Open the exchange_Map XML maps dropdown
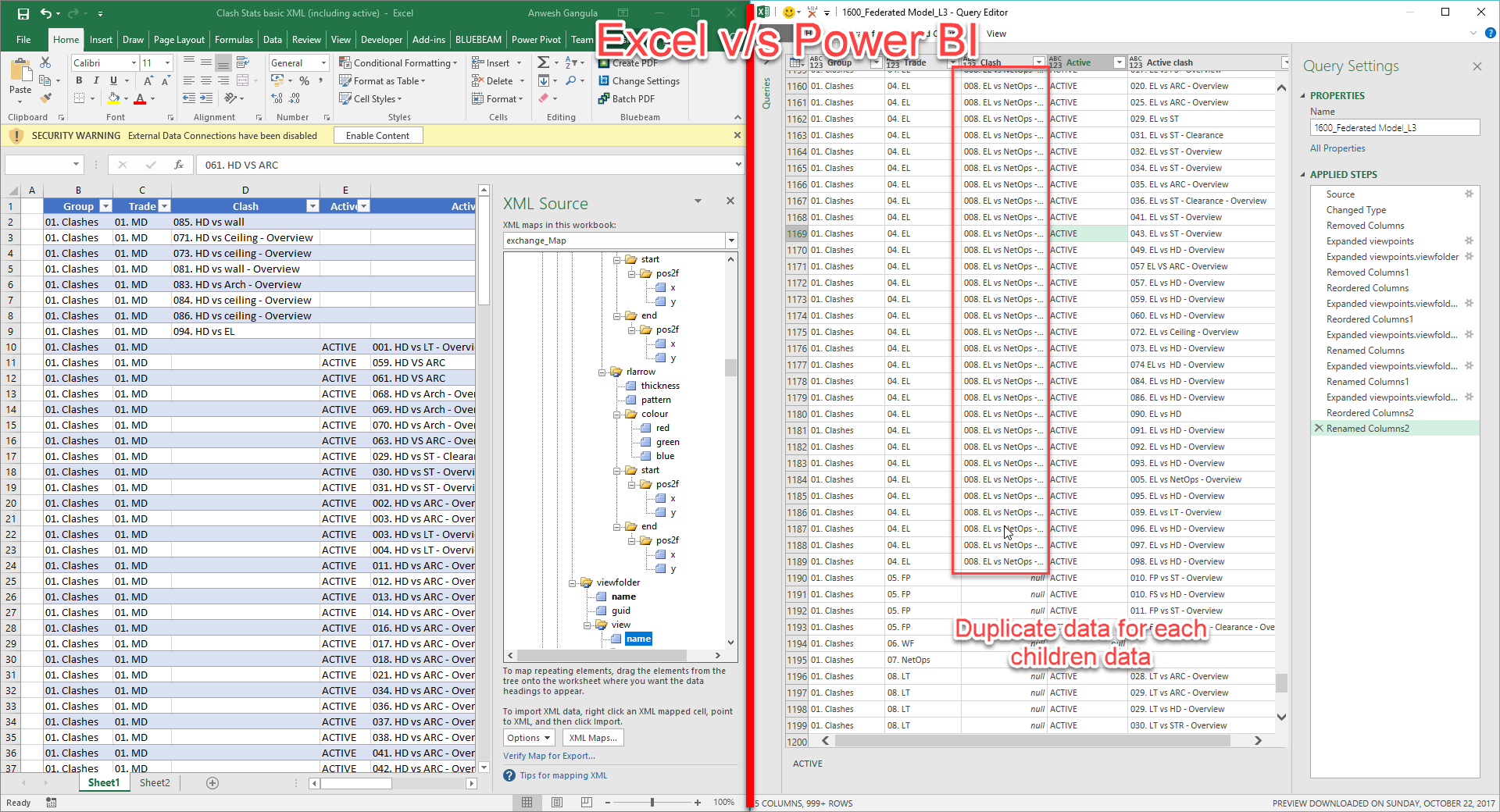 tap(731, 240)
